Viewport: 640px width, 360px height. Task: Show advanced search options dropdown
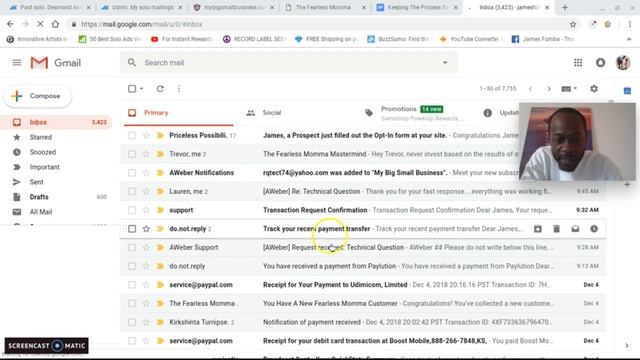(x=445, y=62)
